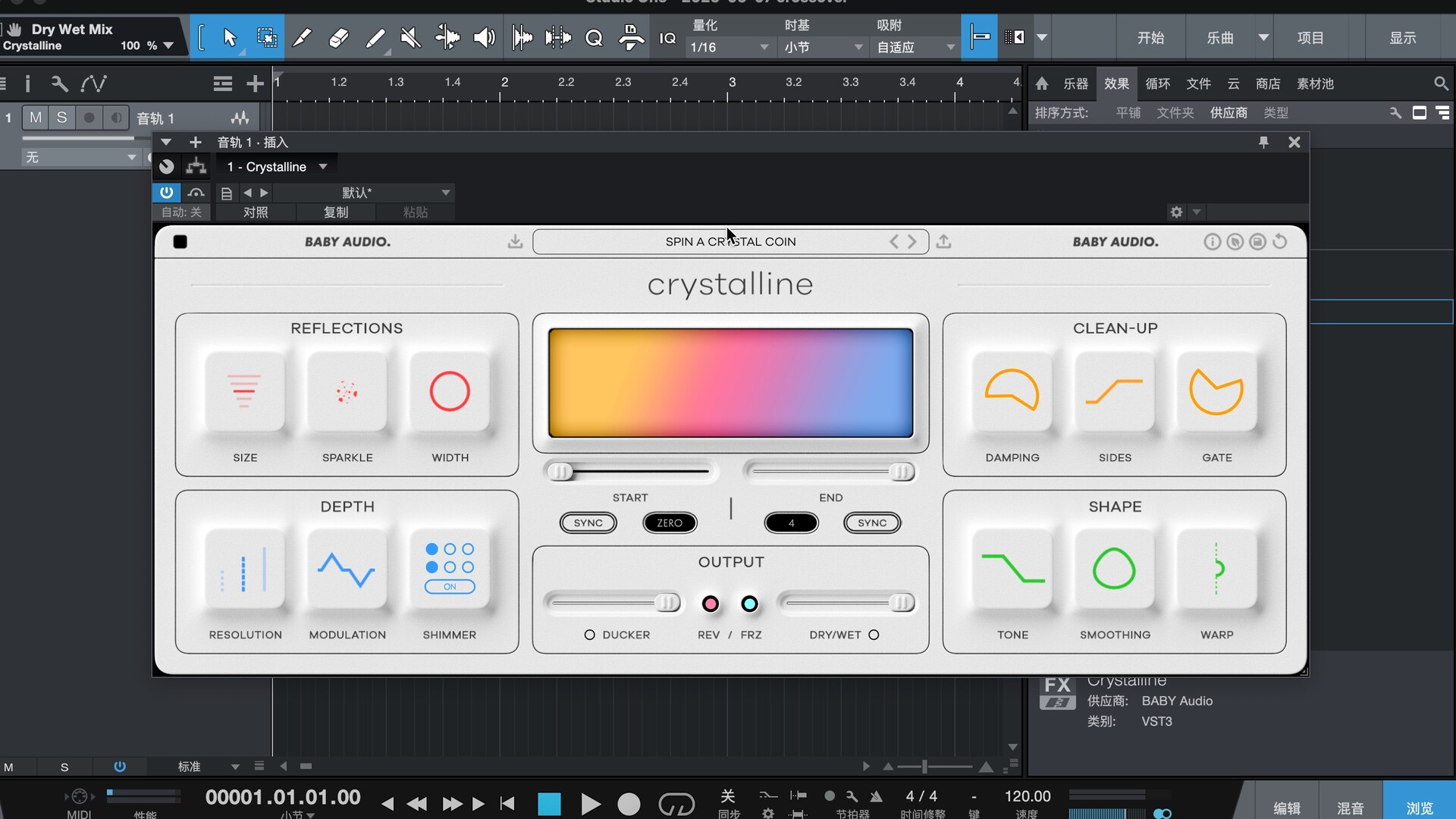
Task: Click the Gate control
Action: click(1216, 392)
